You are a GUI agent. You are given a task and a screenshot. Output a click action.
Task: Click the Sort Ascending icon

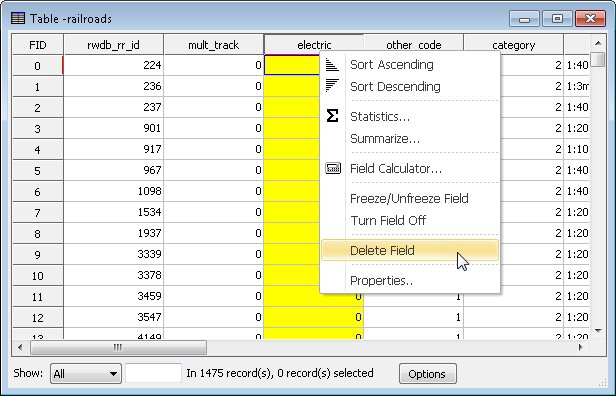332,65
